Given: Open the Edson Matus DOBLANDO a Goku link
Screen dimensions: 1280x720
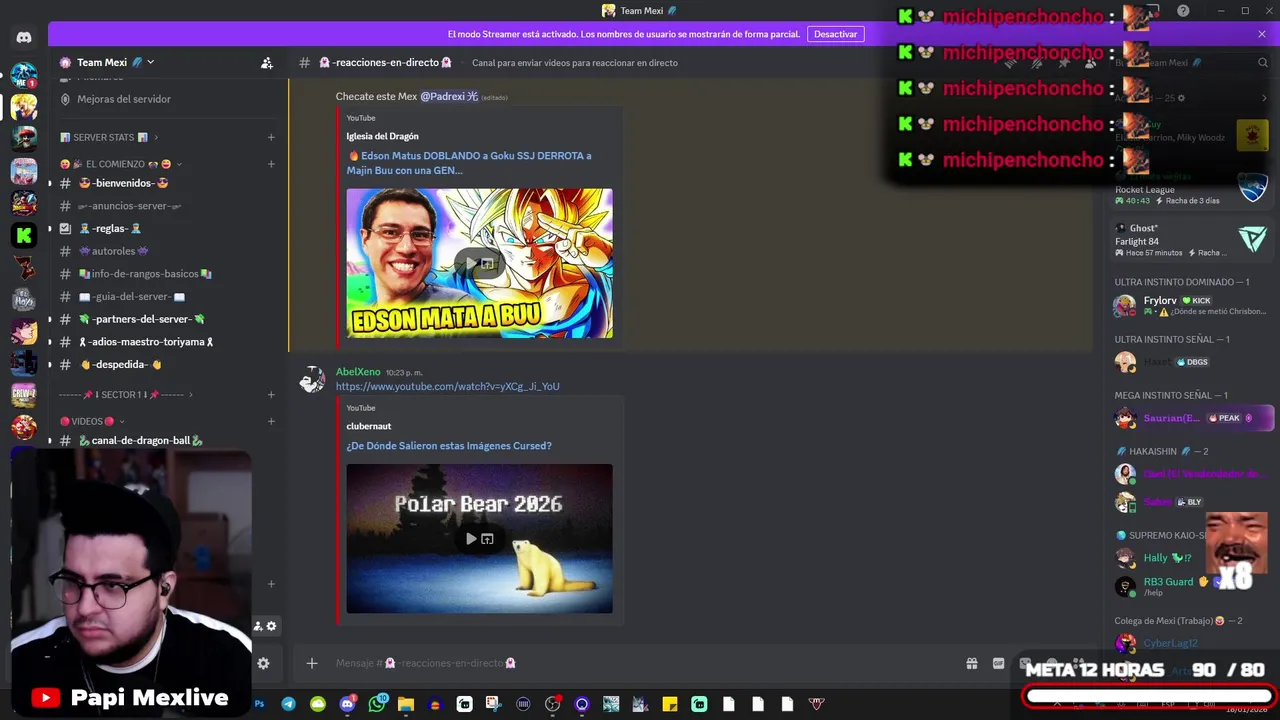Looking at the screenshot, I should pos(470,163).
